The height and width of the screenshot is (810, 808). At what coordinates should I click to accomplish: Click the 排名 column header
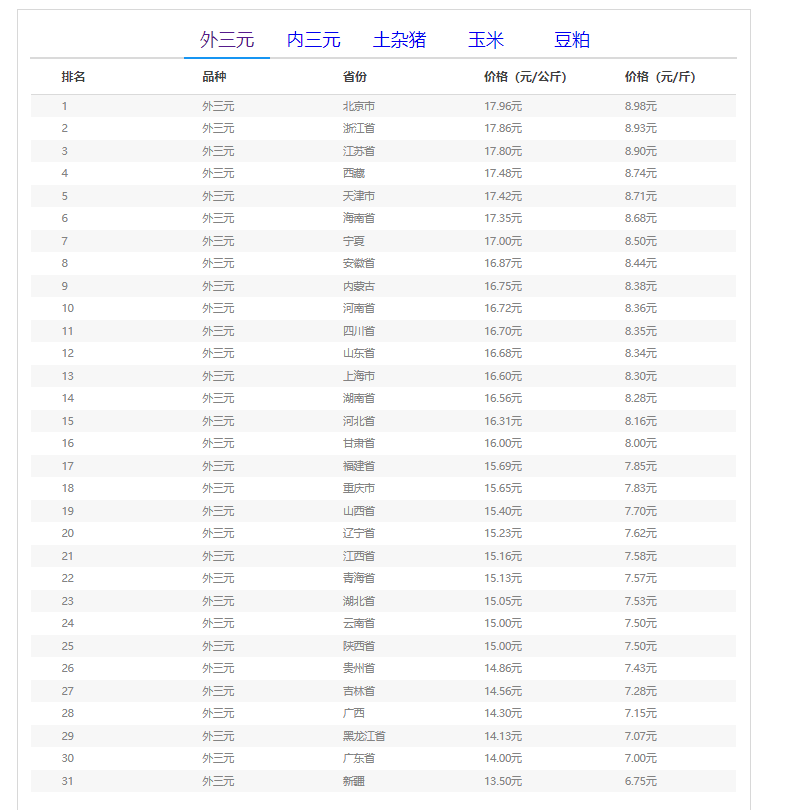(73, 77)
